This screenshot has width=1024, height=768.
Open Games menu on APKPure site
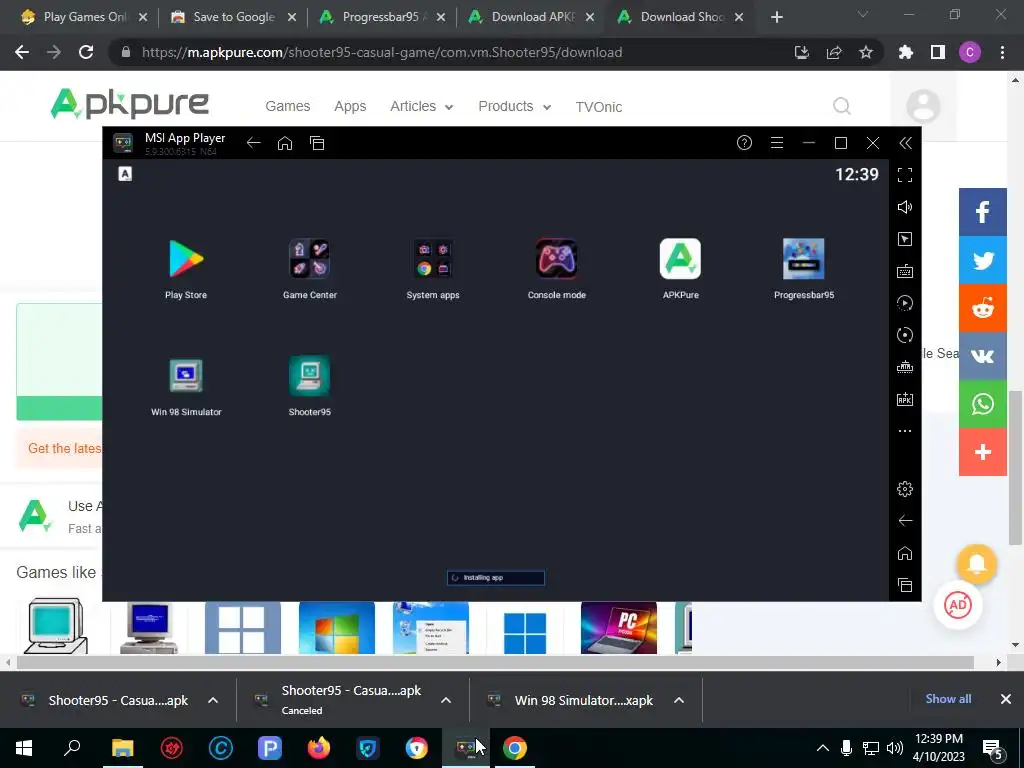click(287, 106)
